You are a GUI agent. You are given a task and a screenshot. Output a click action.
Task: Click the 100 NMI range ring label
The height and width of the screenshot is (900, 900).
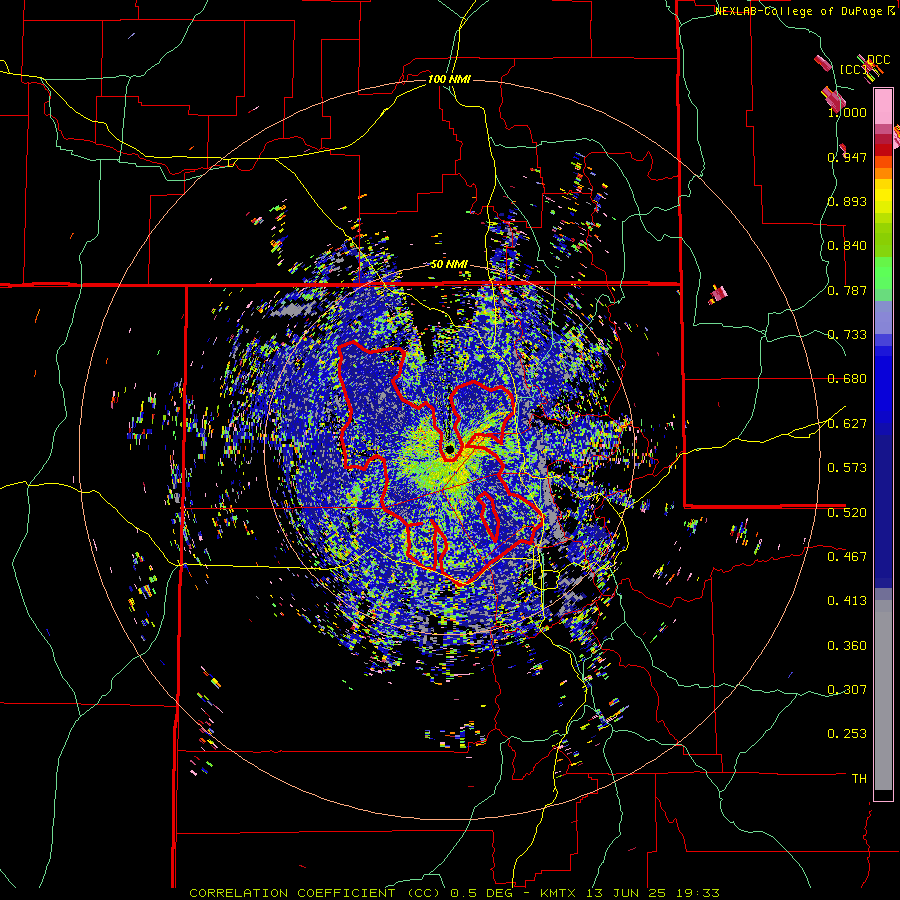[x=449, y=79]
